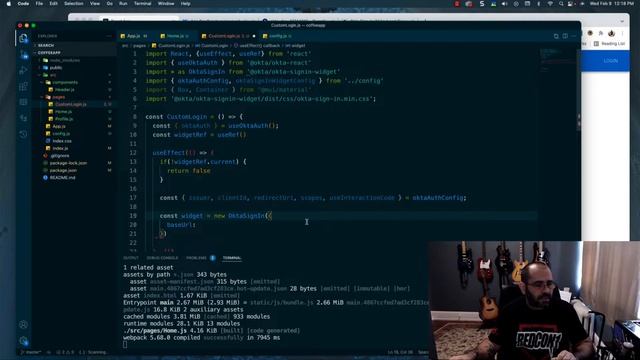Collapse the components folder

tap(74, 82)
